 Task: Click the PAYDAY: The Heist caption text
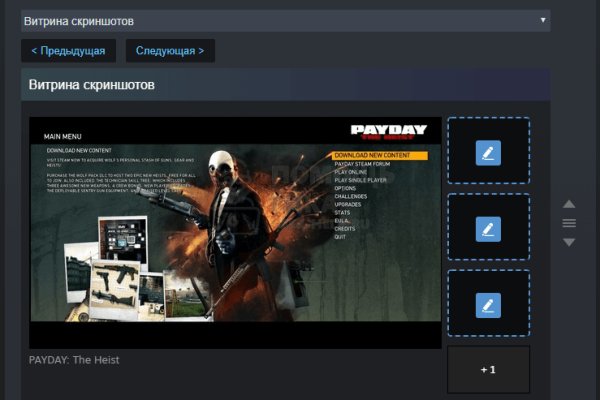[74, 359]
